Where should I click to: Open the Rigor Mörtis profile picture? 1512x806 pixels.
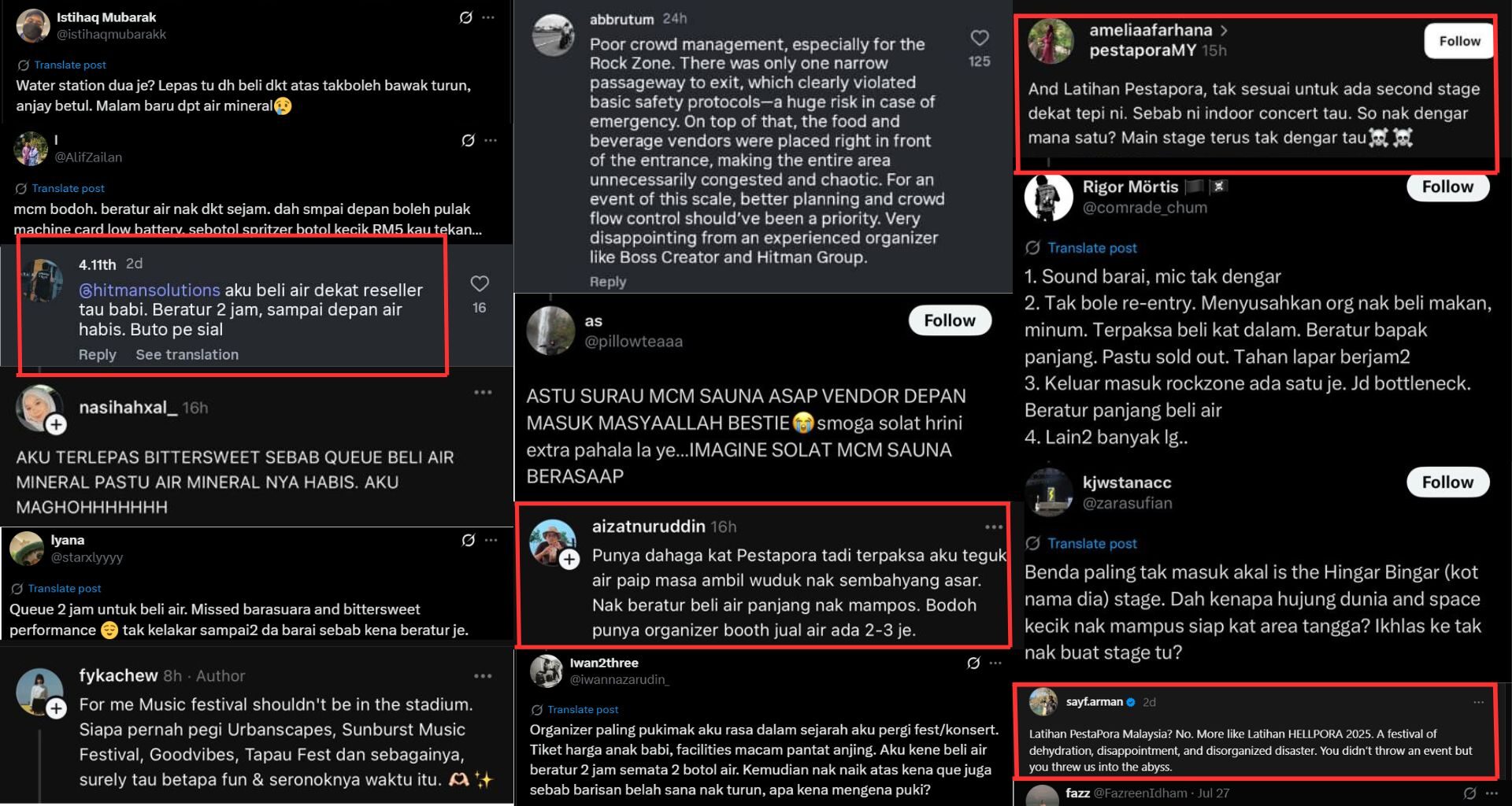(1049, 197)
